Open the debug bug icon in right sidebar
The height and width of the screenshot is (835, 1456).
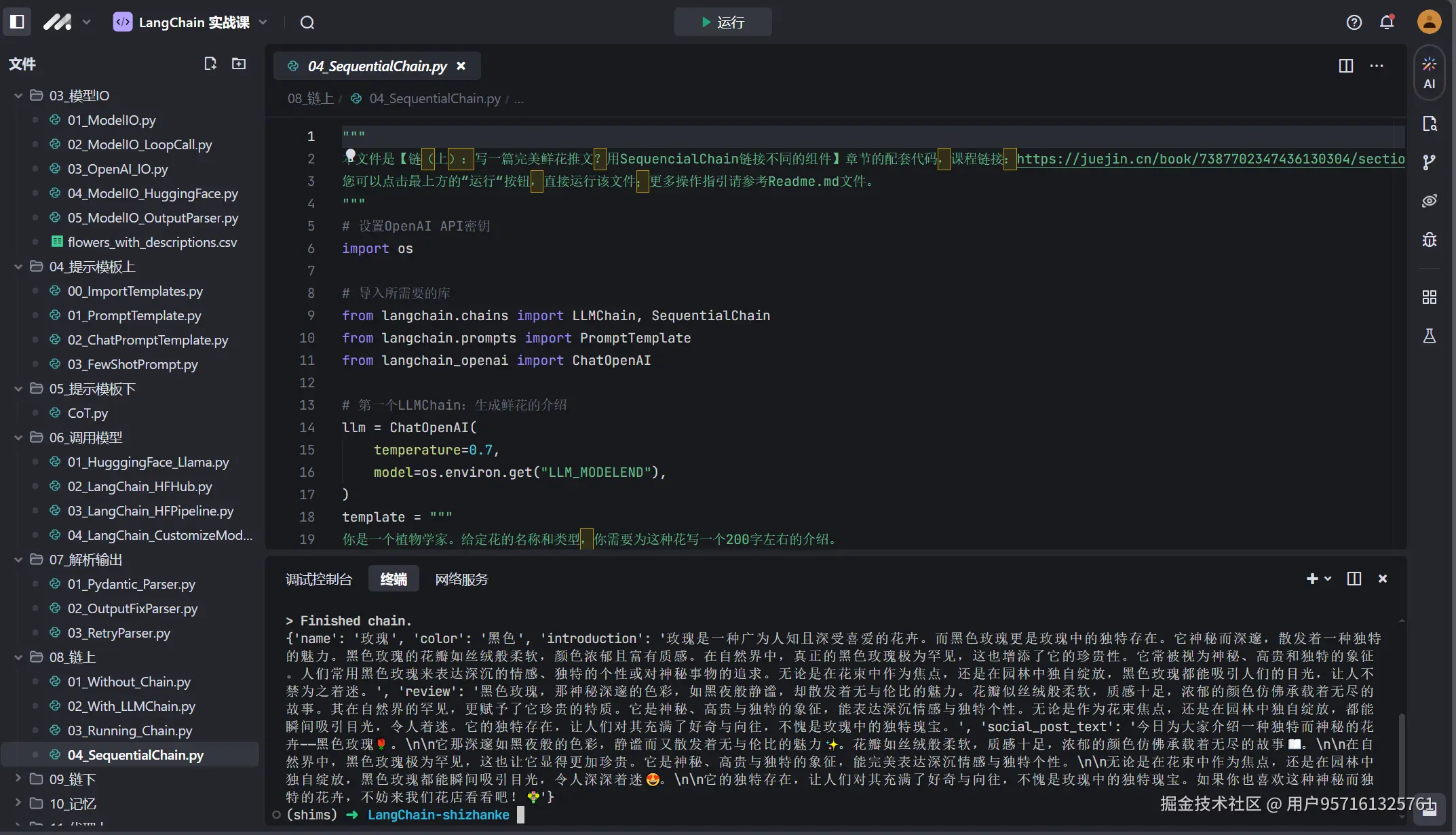click(x=1429, y=239)
